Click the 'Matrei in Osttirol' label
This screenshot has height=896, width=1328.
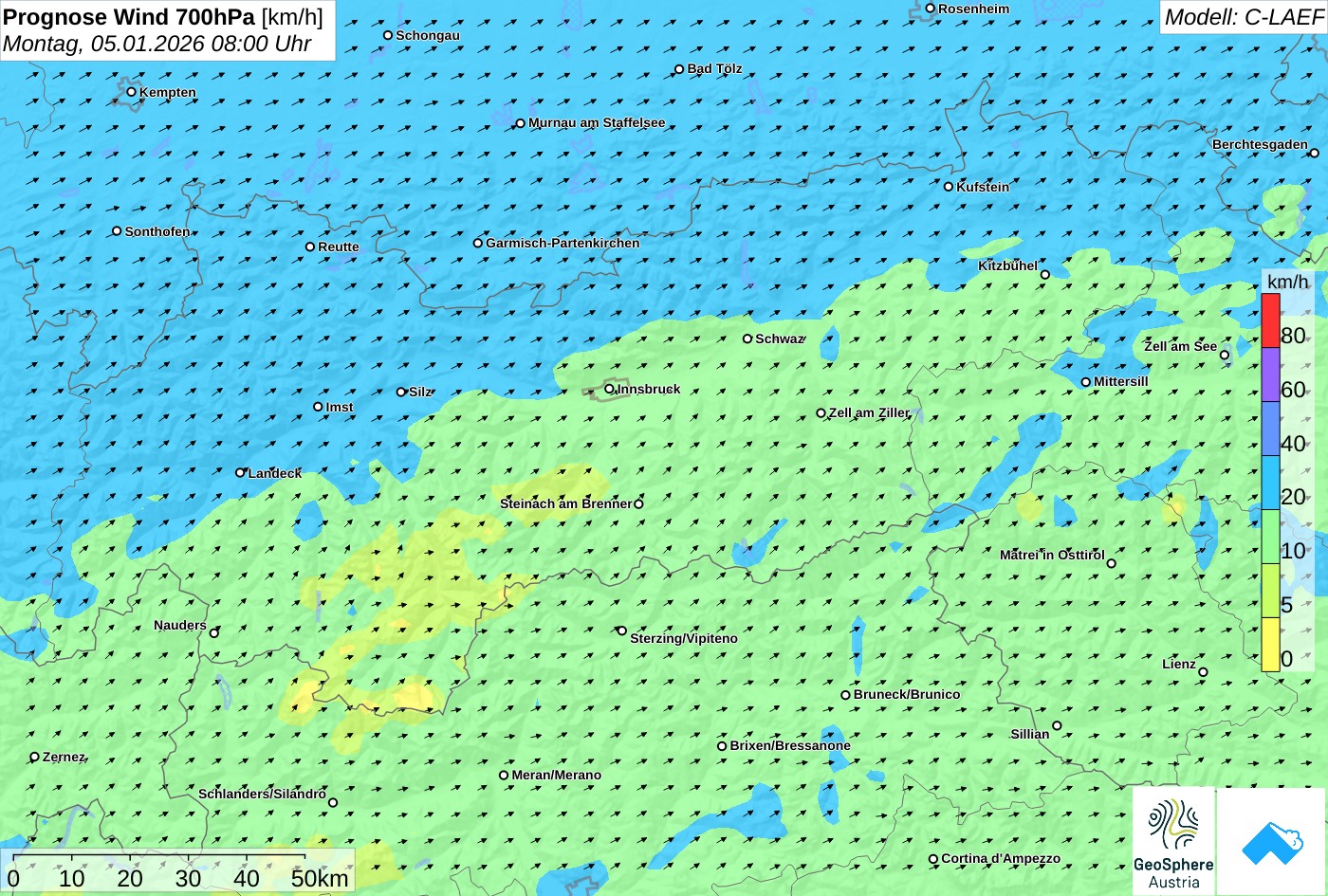click(x=1052, y=555)
